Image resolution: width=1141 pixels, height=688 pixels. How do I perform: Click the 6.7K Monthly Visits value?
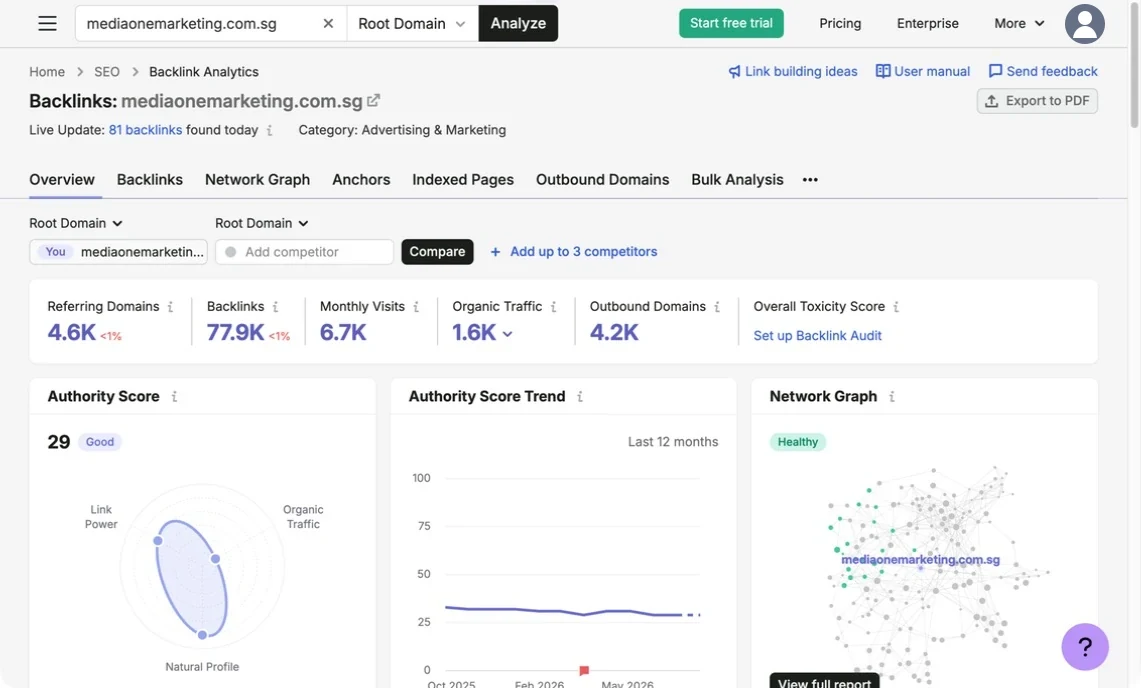click(x=343, y=333)
